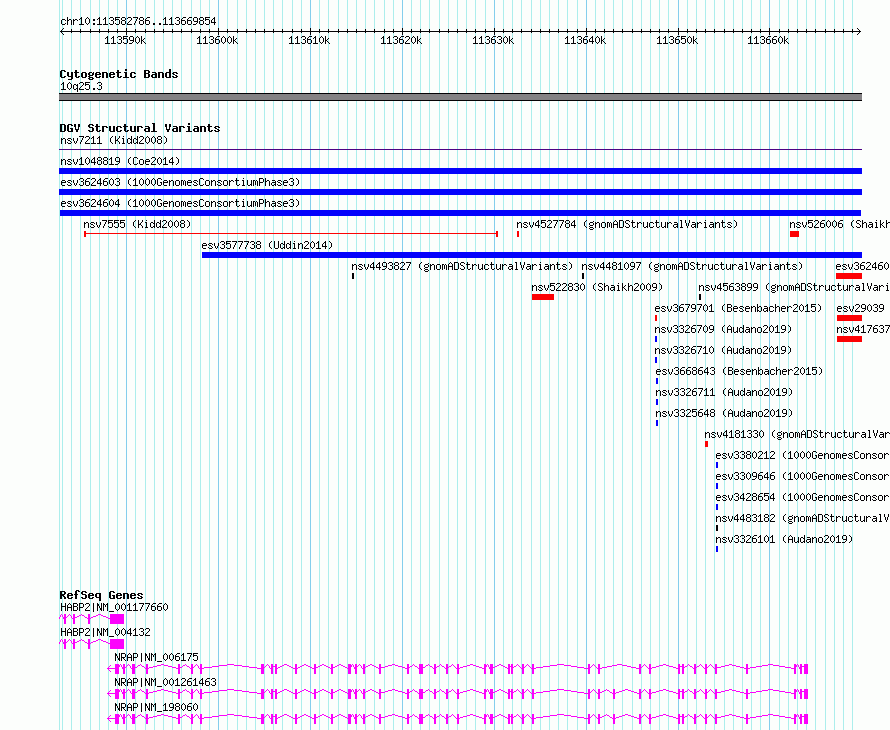Open variant nsv4563899 label

pos(794,287)
